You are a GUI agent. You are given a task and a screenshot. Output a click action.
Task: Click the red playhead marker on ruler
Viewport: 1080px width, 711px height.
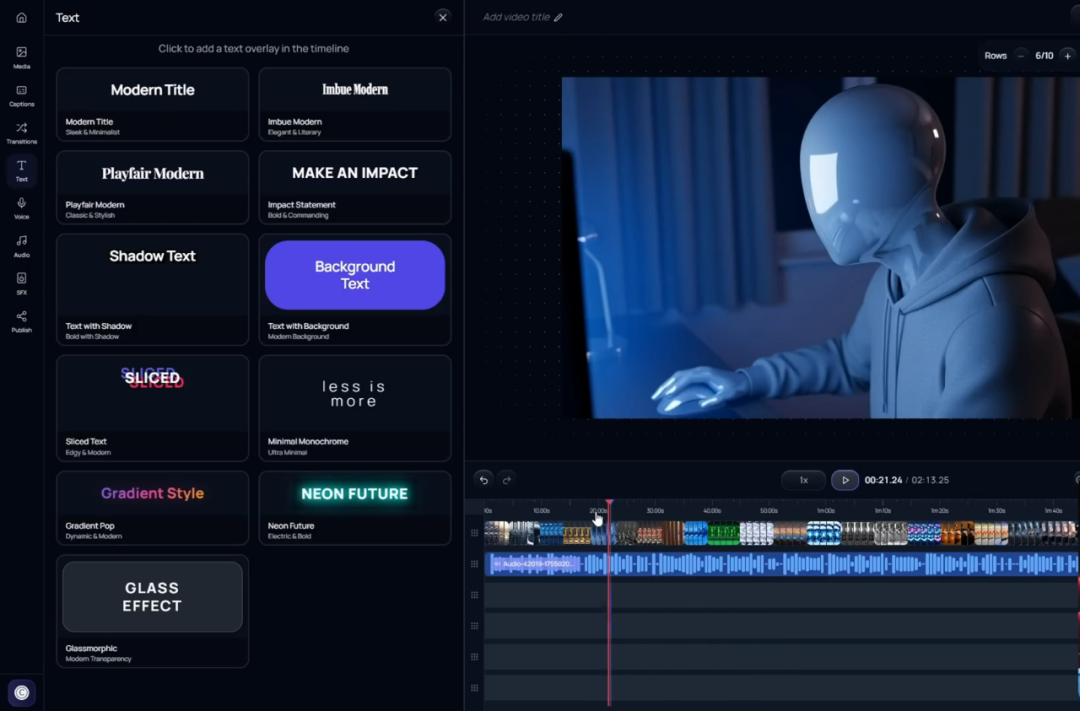[610, 504]
